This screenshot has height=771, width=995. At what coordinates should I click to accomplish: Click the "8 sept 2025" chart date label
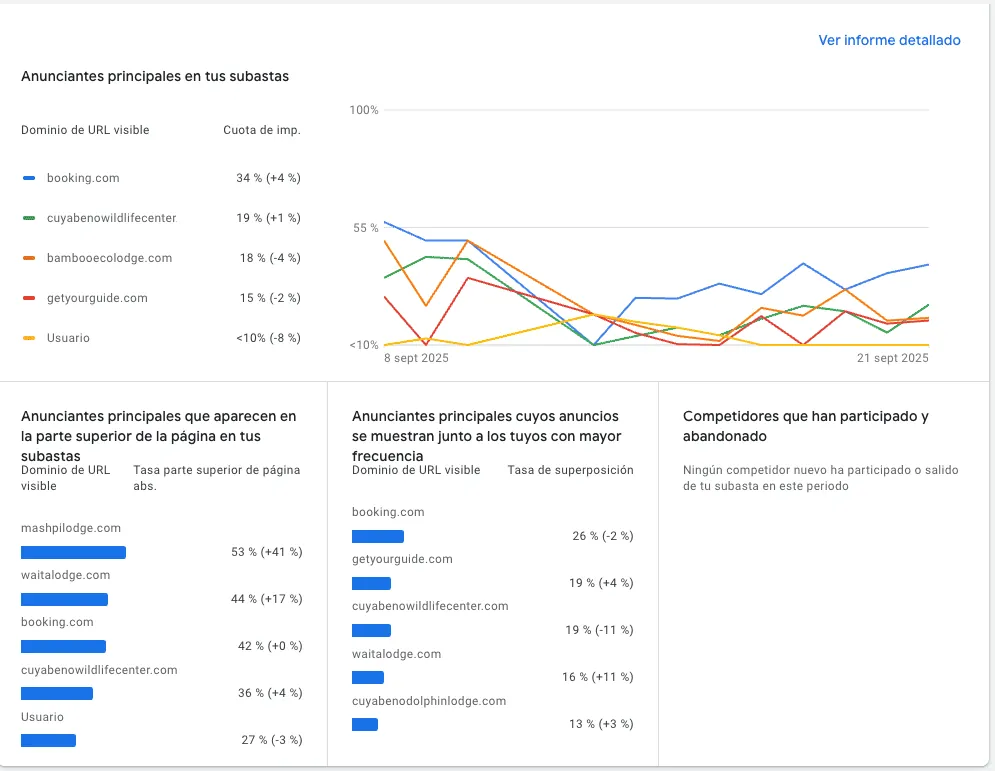tap(416, 358)
